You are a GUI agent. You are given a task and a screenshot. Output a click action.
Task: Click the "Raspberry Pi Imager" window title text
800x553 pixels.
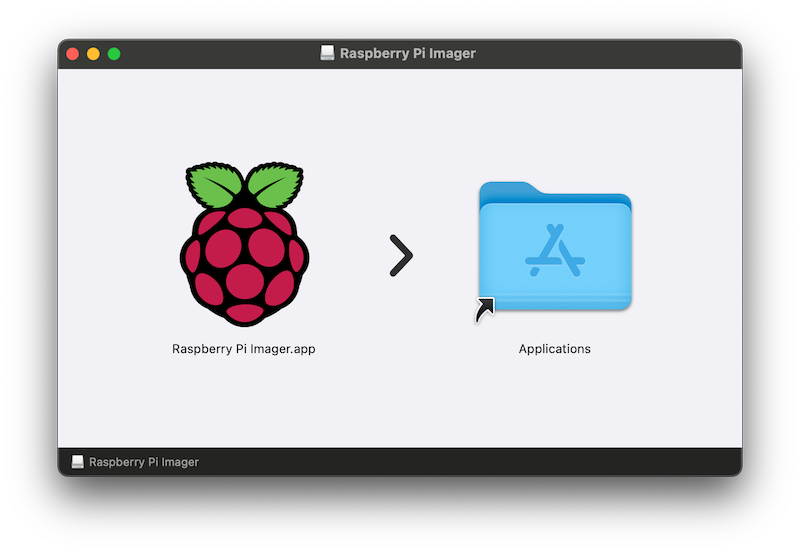408,53
